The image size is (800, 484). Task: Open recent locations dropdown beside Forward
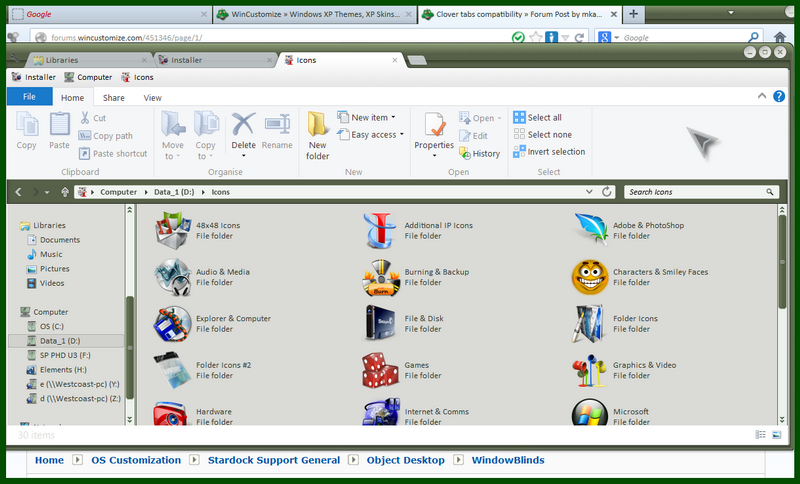(47, 192)
